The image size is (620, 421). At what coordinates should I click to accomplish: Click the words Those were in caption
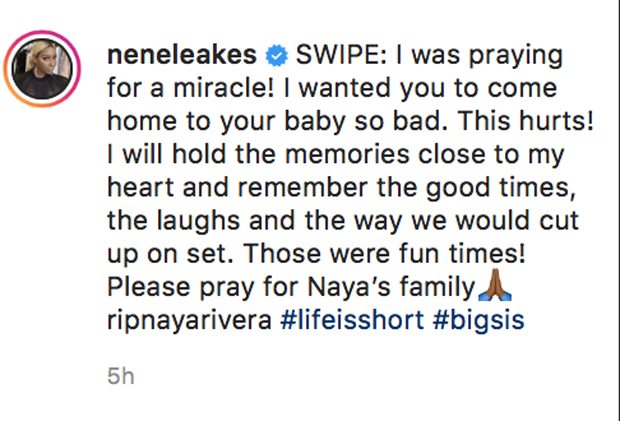tap(316, 254)
